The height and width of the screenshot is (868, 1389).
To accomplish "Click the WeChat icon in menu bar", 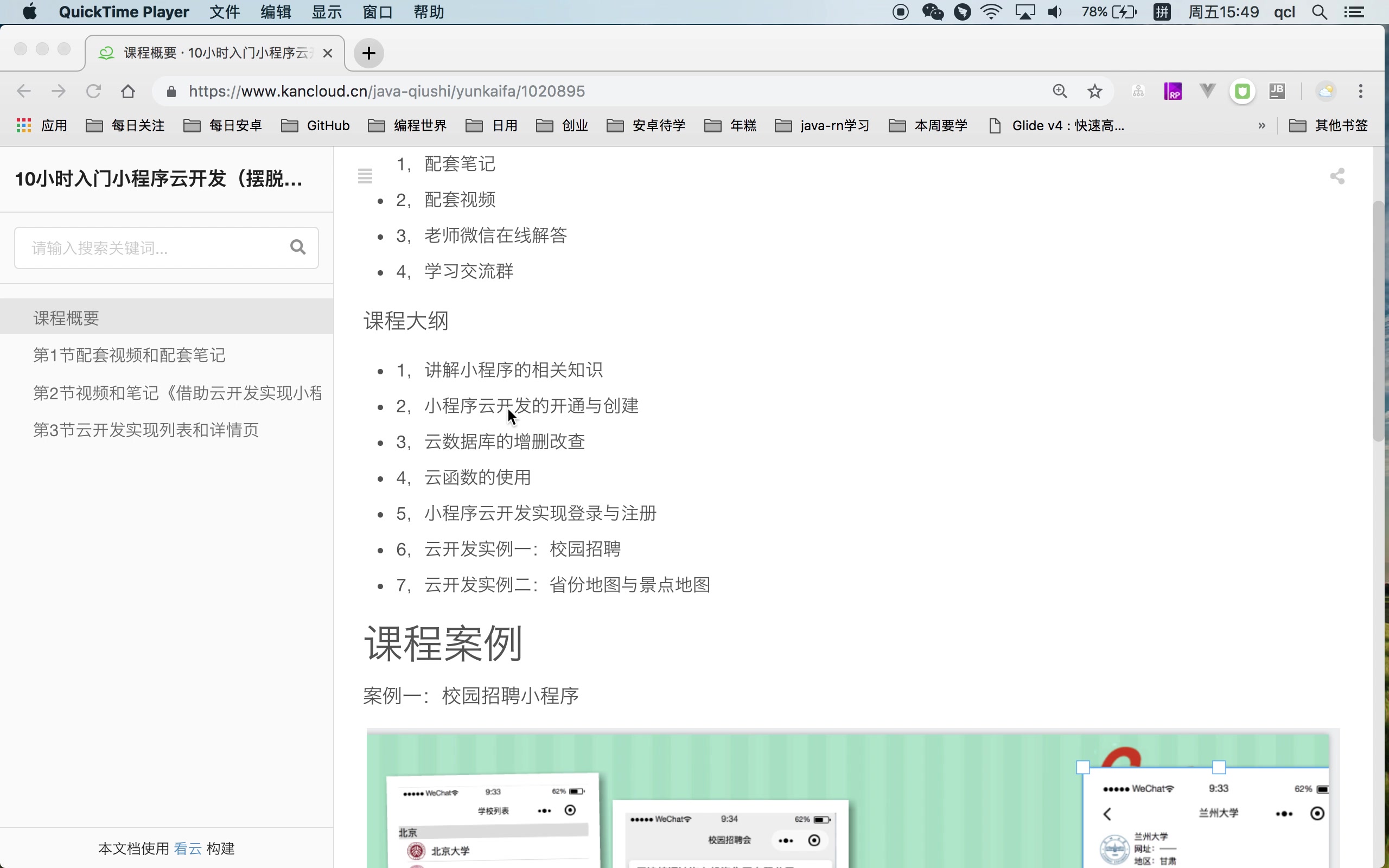I will [x=932, y=11].
